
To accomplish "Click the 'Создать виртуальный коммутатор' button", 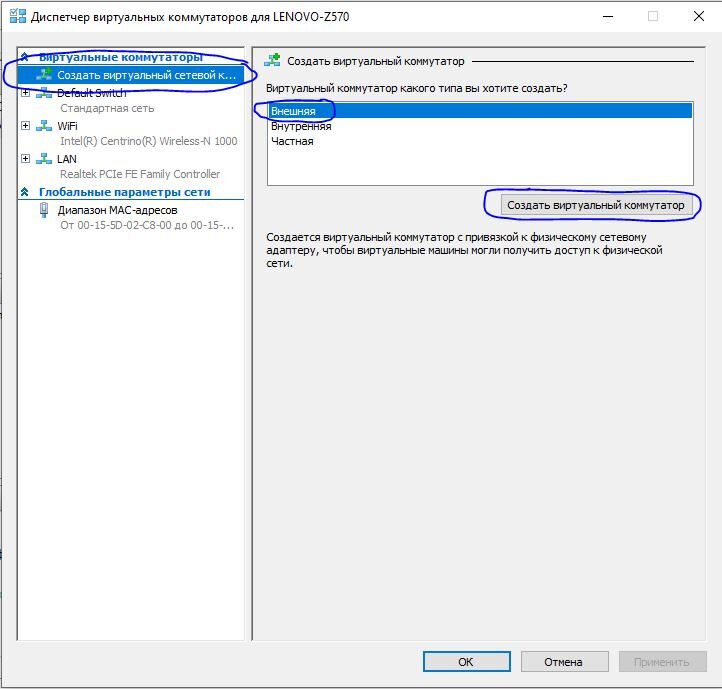I will click(596, 205).
